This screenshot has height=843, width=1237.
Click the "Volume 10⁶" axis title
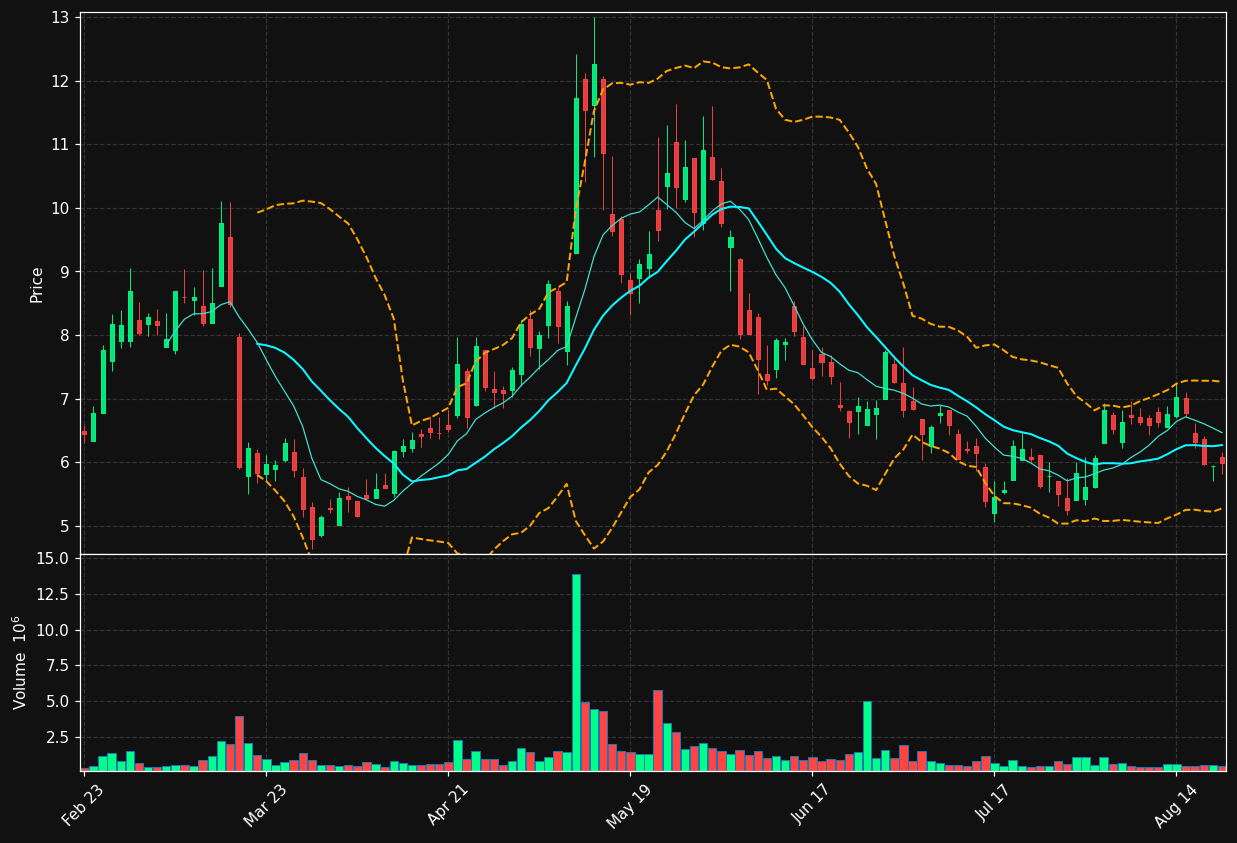point(21,662)
